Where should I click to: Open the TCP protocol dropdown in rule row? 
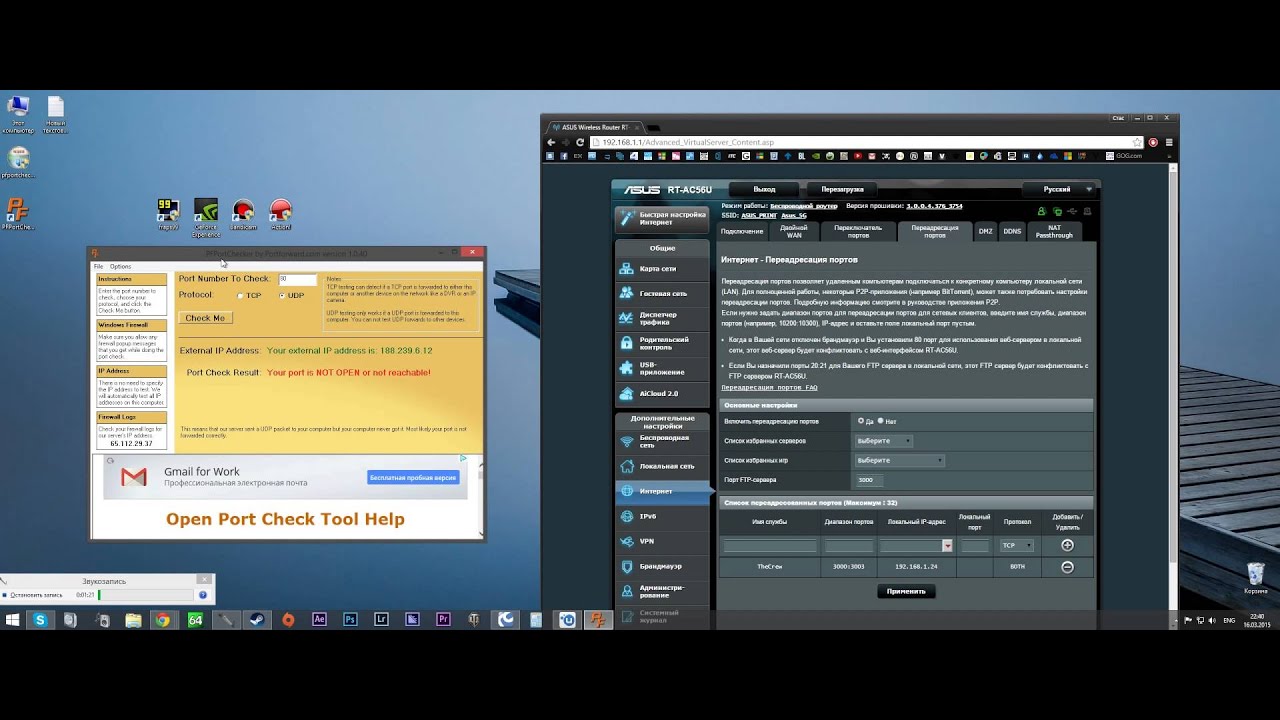1017,546
